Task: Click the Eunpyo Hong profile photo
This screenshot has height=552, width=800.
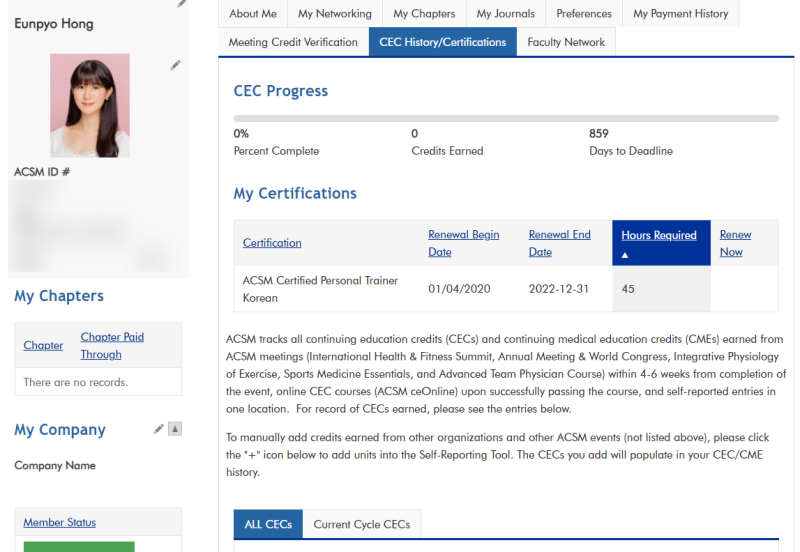Action: (x=90, y=106)
